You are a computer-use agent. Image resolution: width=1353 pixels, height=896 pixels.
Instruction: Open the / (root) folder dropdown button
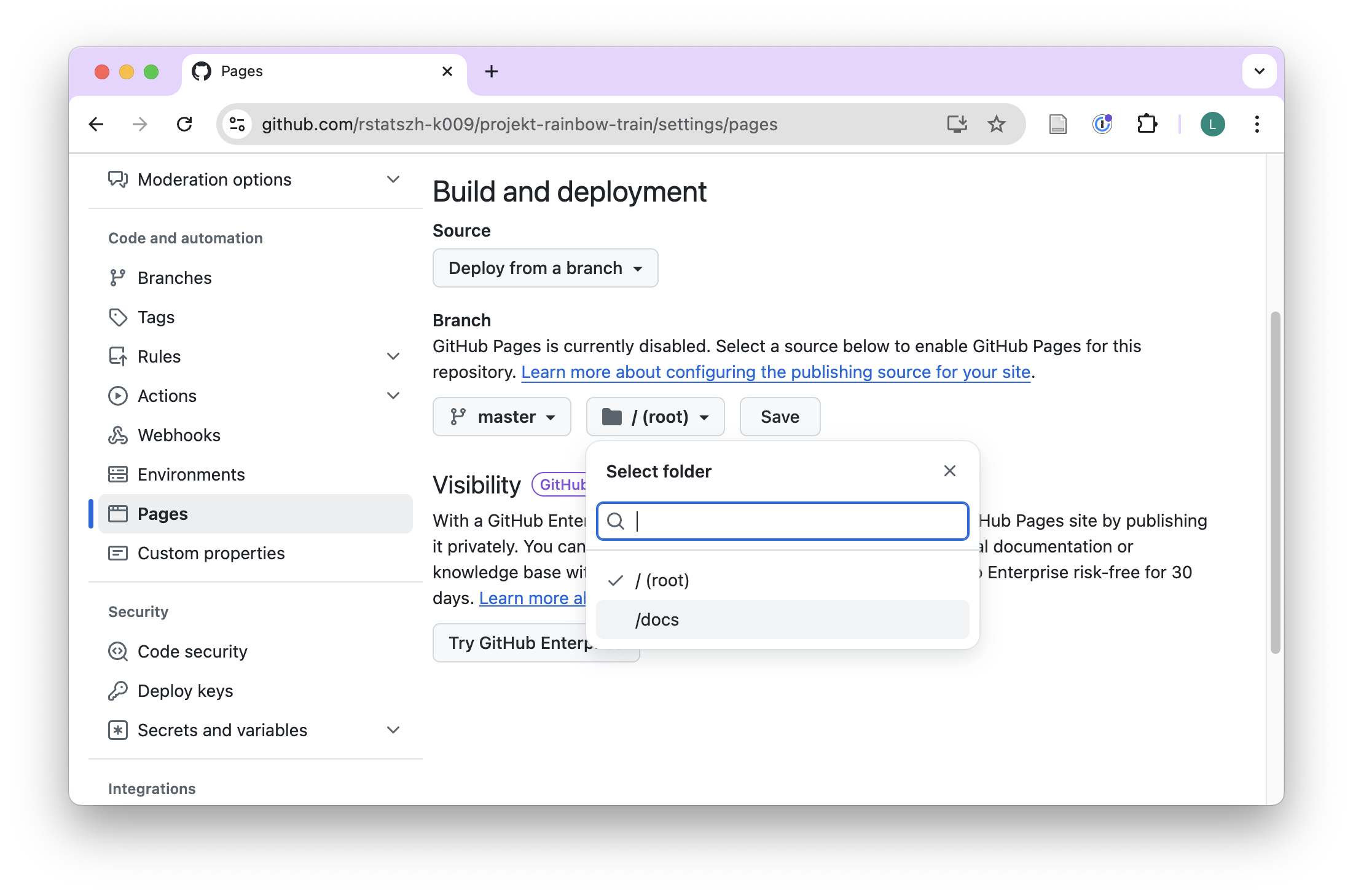(x=656, y=417)
